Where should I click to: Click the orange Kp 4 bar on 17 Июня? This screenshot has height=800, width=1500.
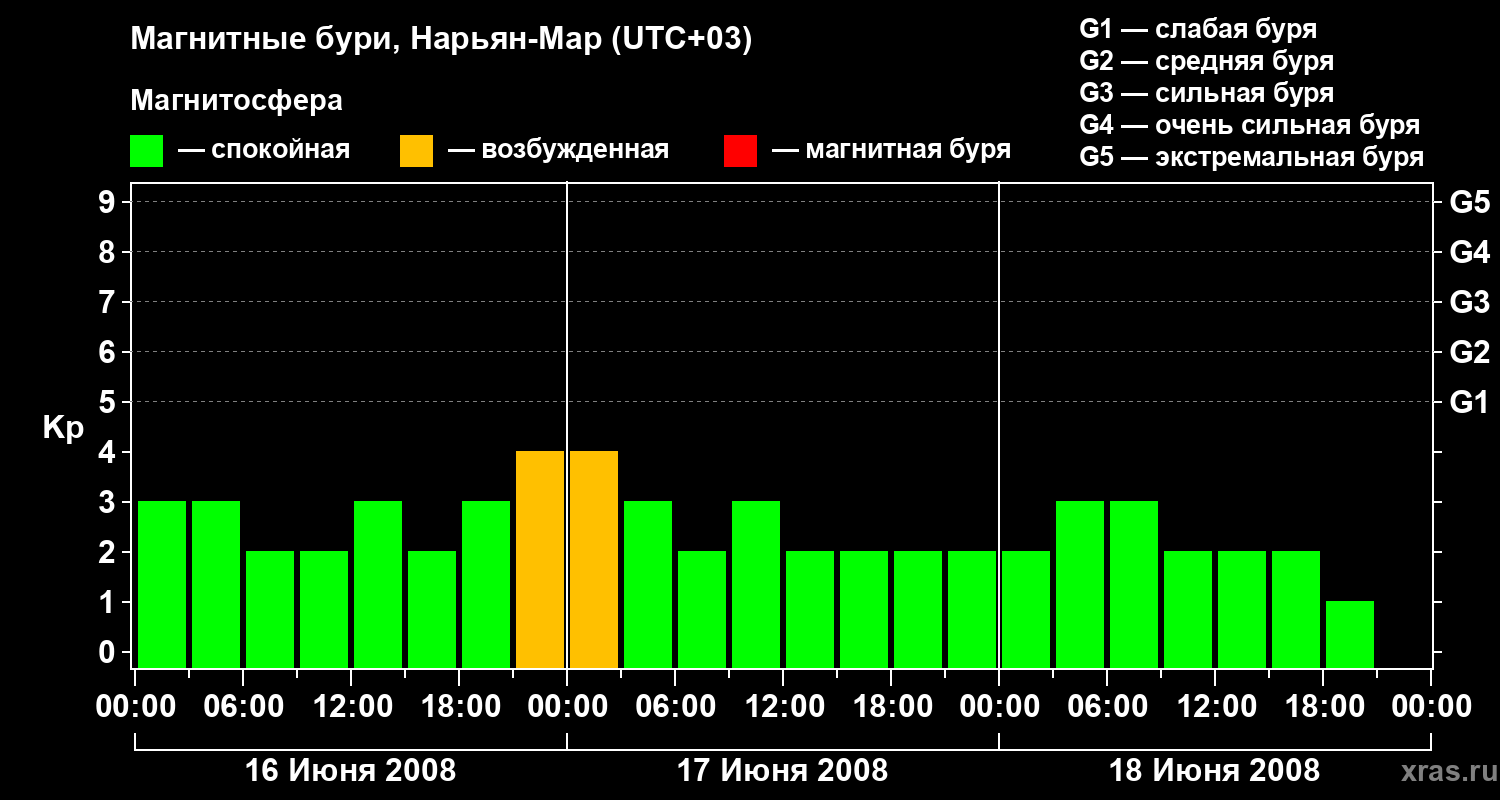tap(594, 560)
